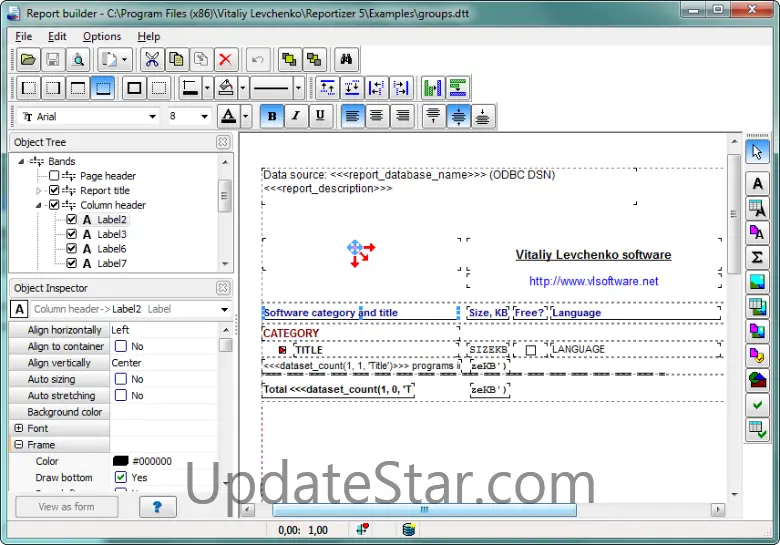The width and height of the screenshot is (780, 545).
Task: Click the database icon in status bar
Action: (408, 530)
